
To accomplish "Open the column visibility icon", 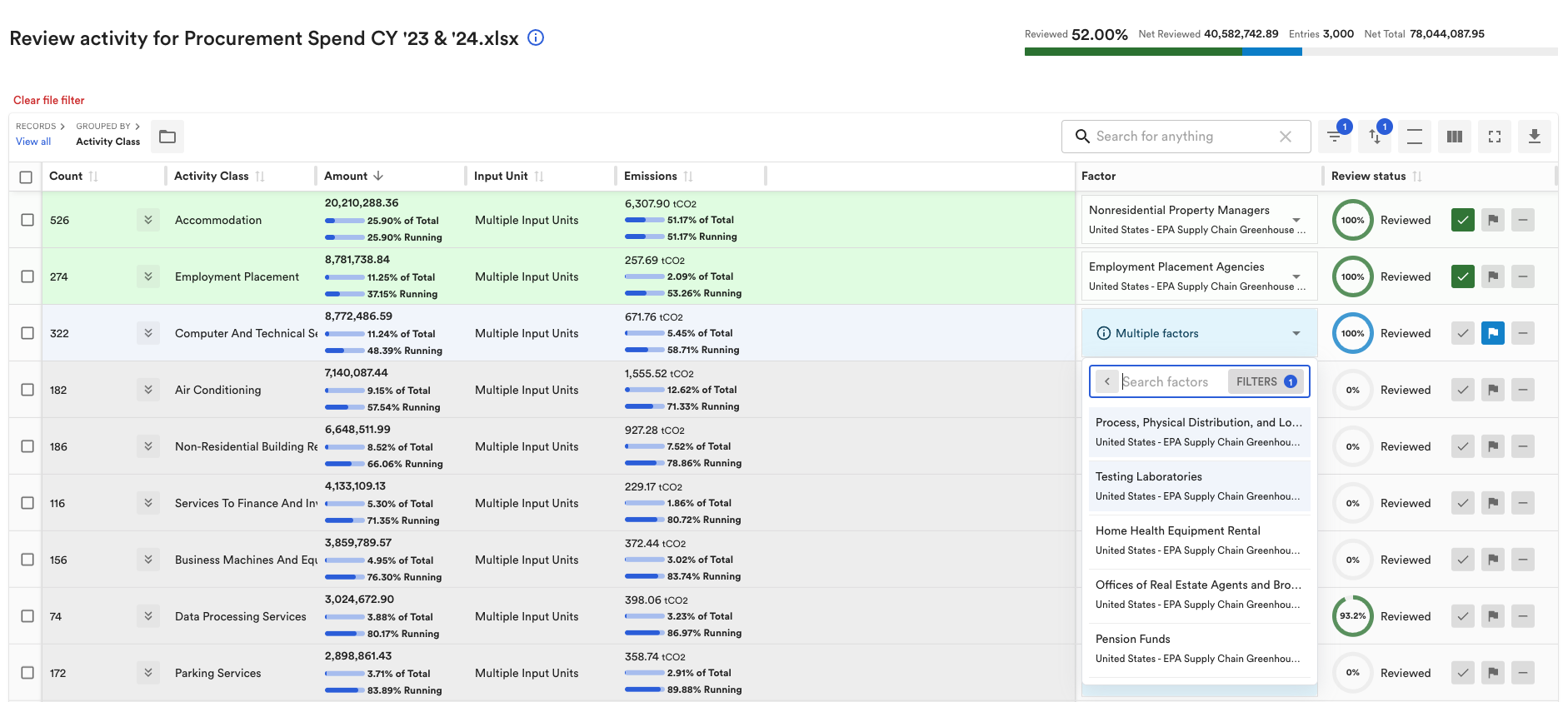I will tap(1455, 137).
